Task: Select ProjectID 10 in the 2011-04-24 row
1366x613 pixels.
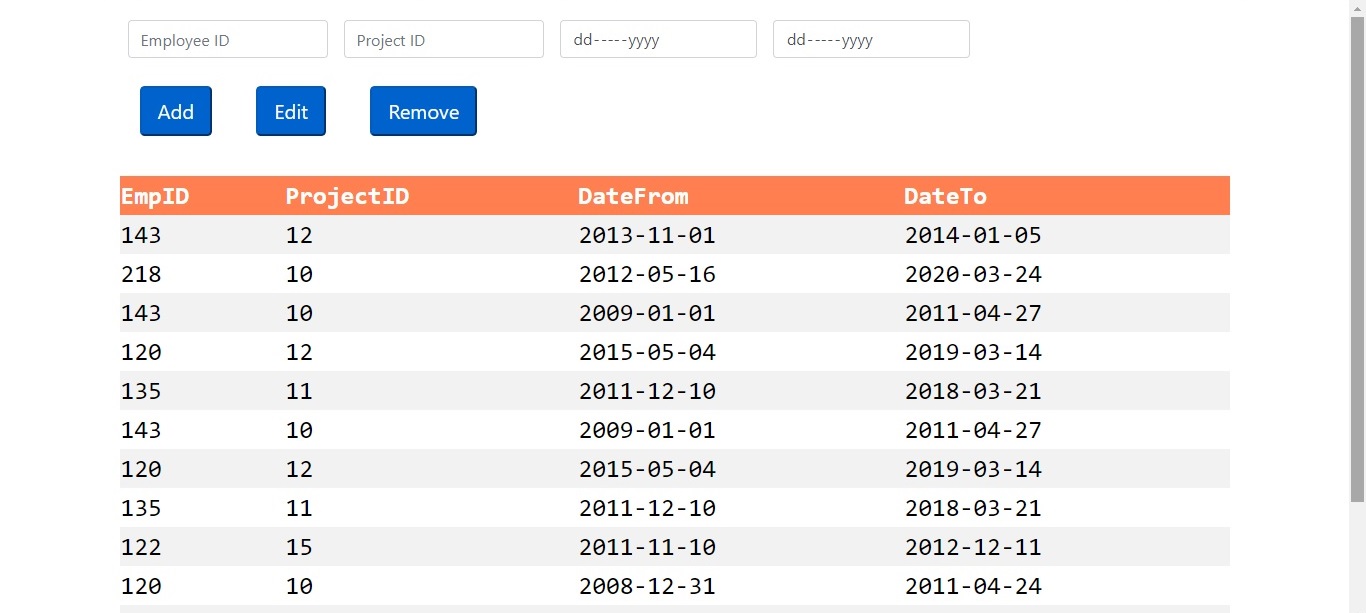Action: (x=299, y=586)
